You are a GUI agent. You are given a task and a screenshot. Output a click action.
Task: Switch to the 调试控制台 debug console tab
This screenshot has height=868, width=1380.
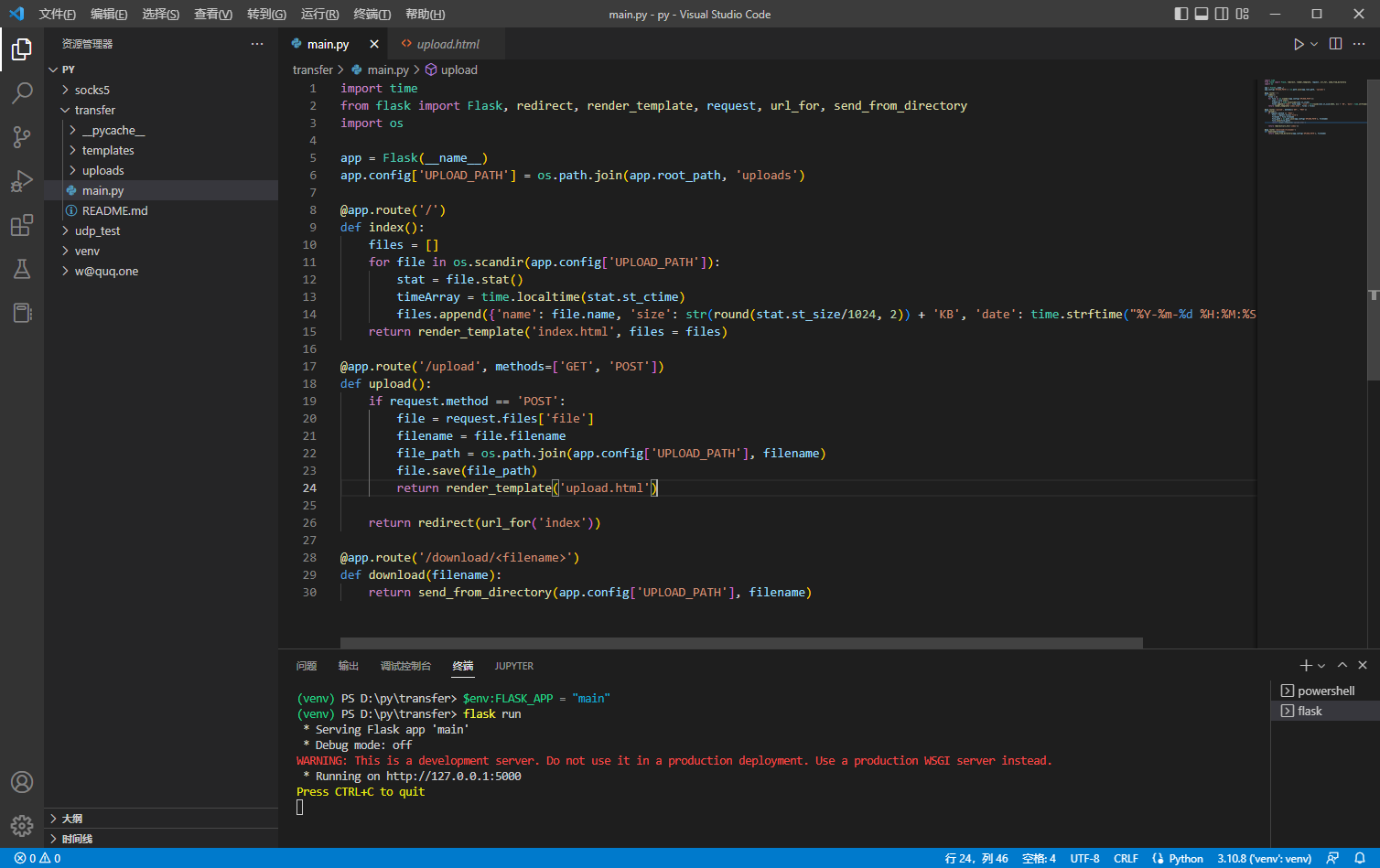(405, 666)
